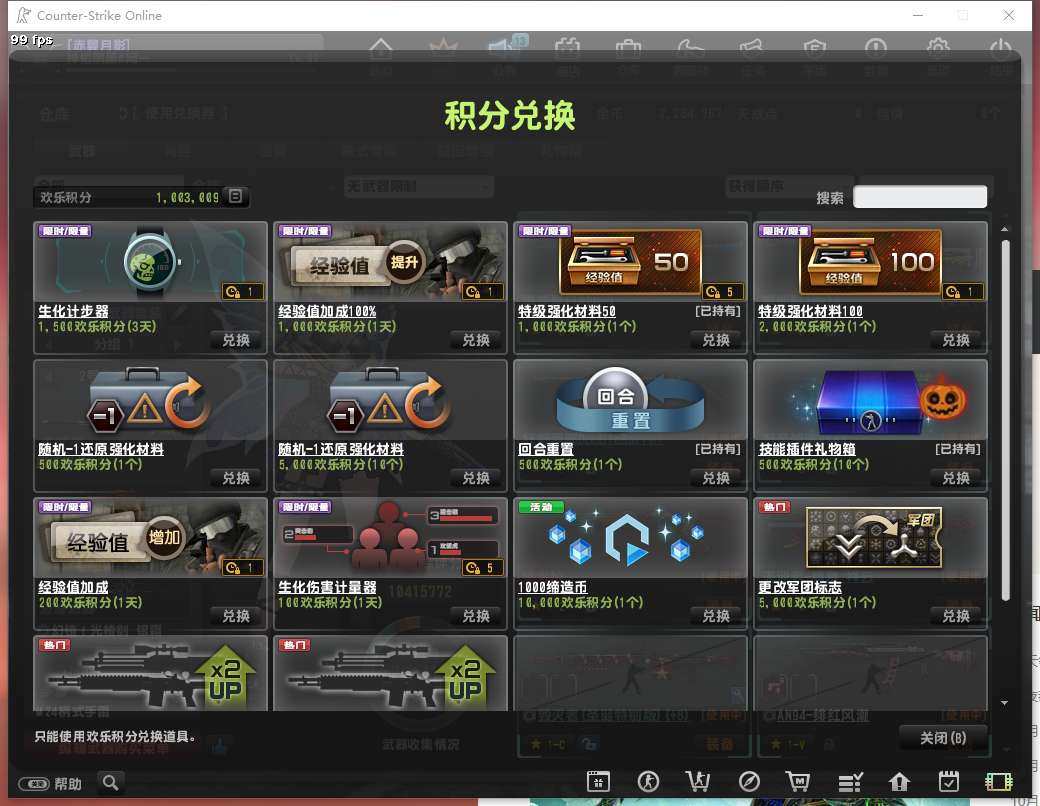Click the list icon beside 欢乐积分 balance
This screenshot has height=806, width=1040.
(235, 196)
